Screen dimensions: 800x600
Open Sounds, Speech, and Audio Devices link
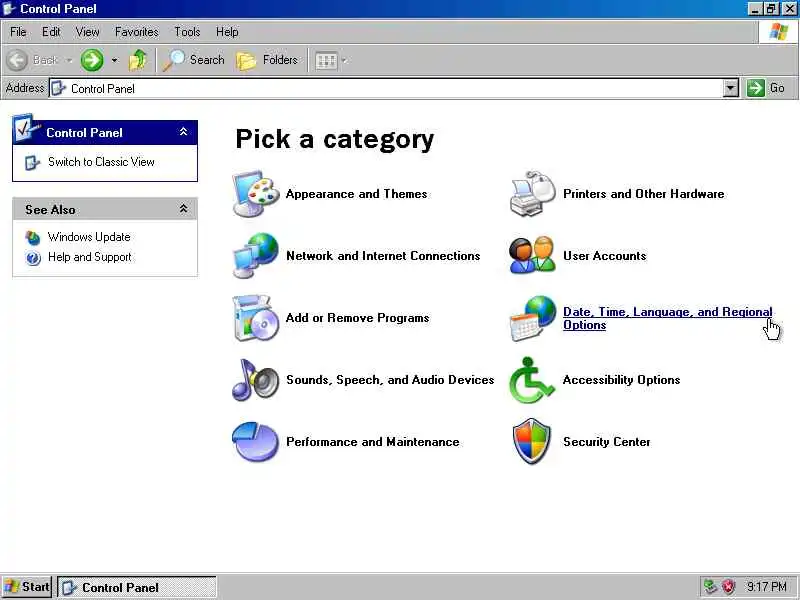tap(390, 380)
